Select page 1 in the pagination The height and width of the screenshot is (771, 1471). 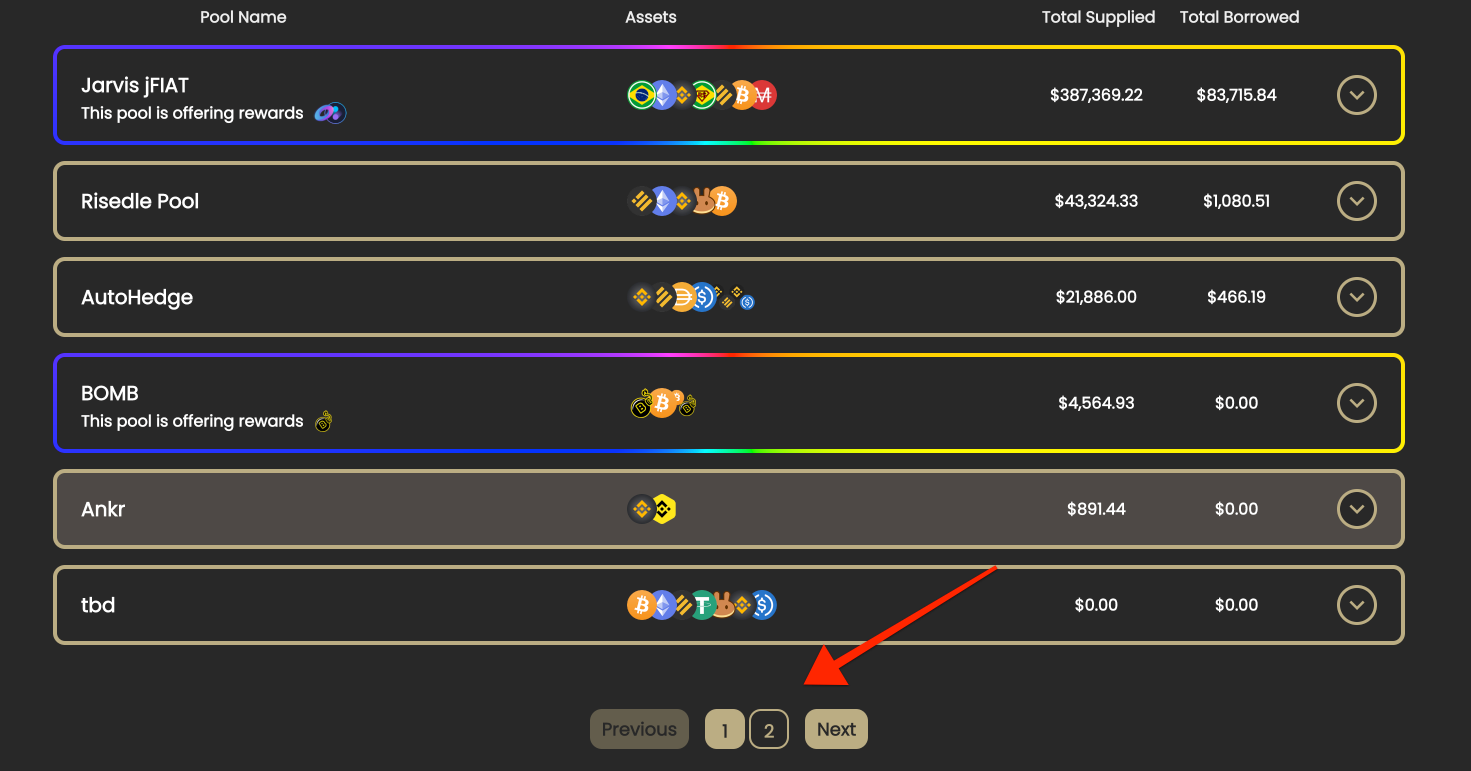(x=724, y=729)
